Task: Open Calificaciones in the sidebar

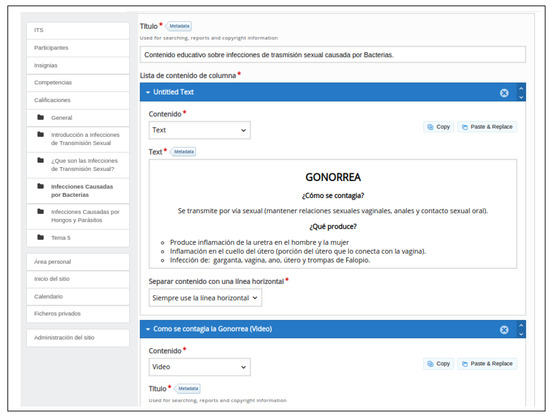Action: (x=78, y=100)
